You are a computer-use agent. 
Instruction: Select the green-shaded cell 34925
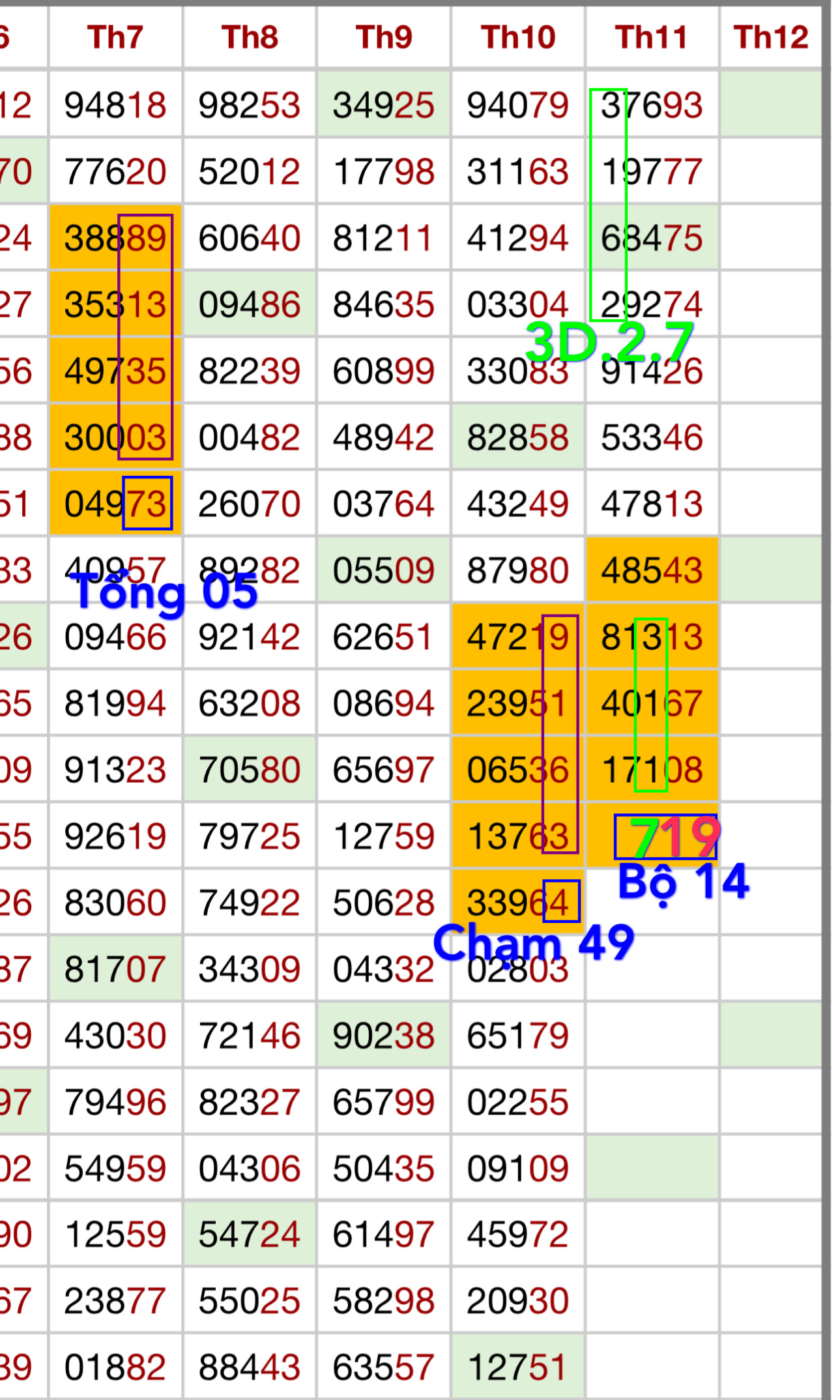pyautogui.click(x=384, y=105)
